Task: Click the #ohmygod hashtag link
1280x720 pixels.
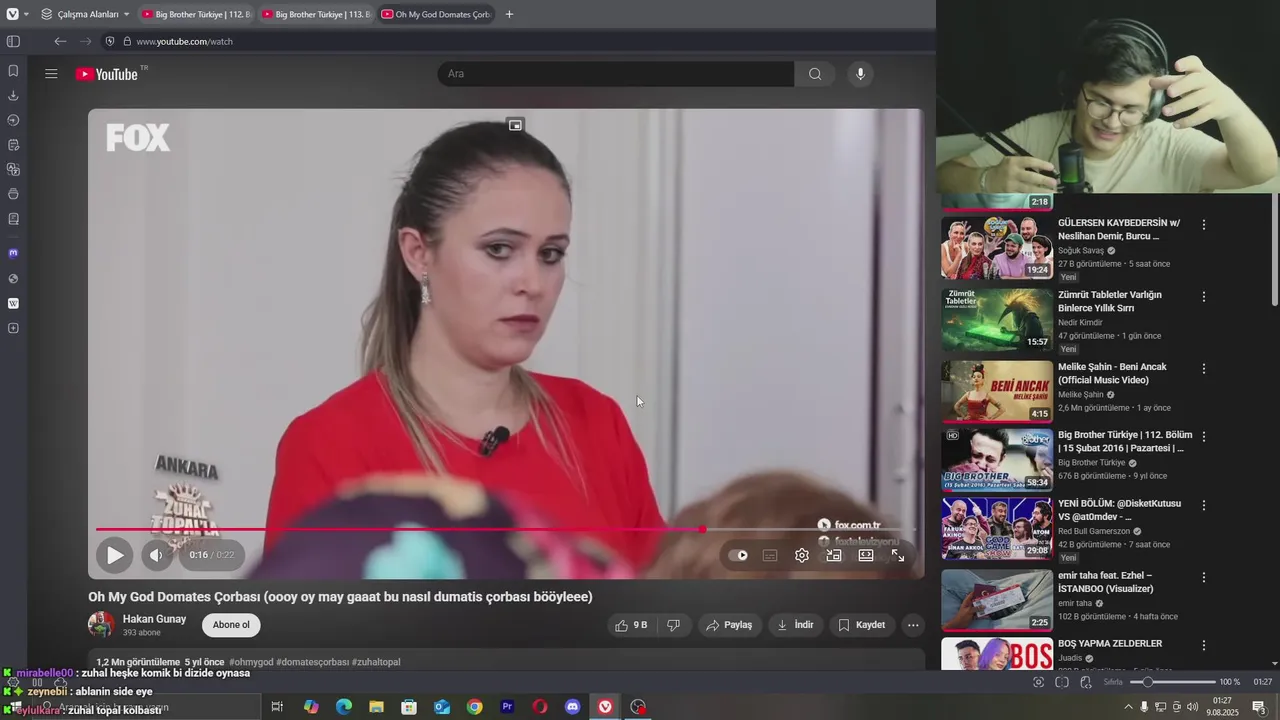Action: (251, 662)
